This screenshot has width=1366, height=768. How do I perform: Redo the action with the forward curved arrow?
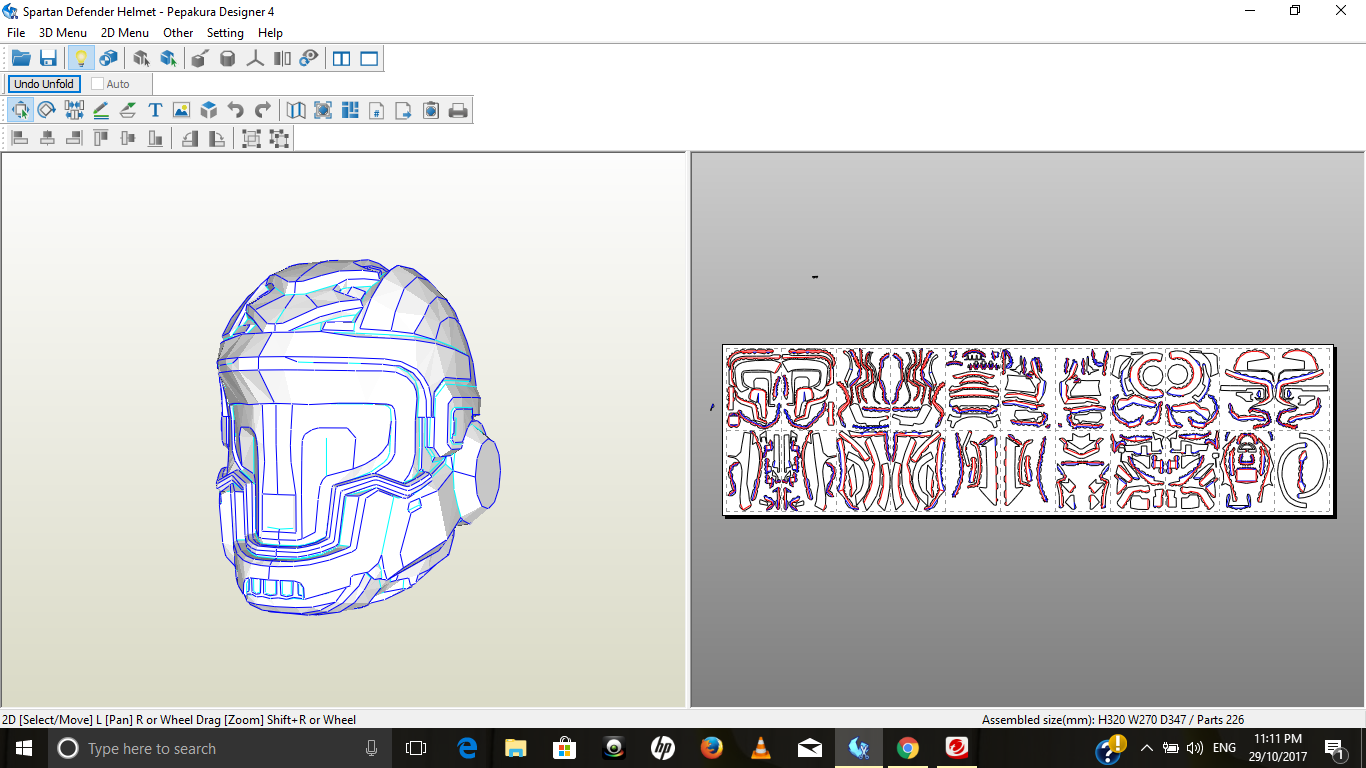point(263,110)
